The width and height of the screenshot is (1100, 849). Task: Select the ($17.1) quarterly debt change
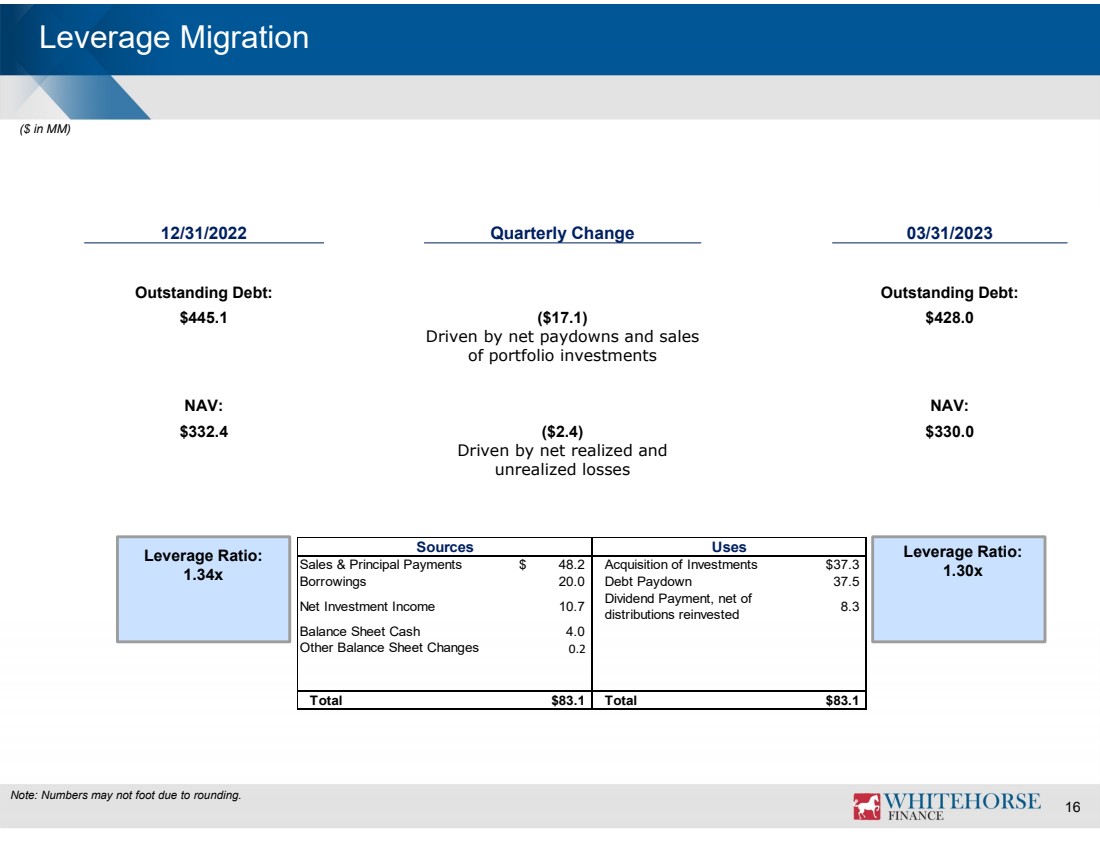[562, 318]
